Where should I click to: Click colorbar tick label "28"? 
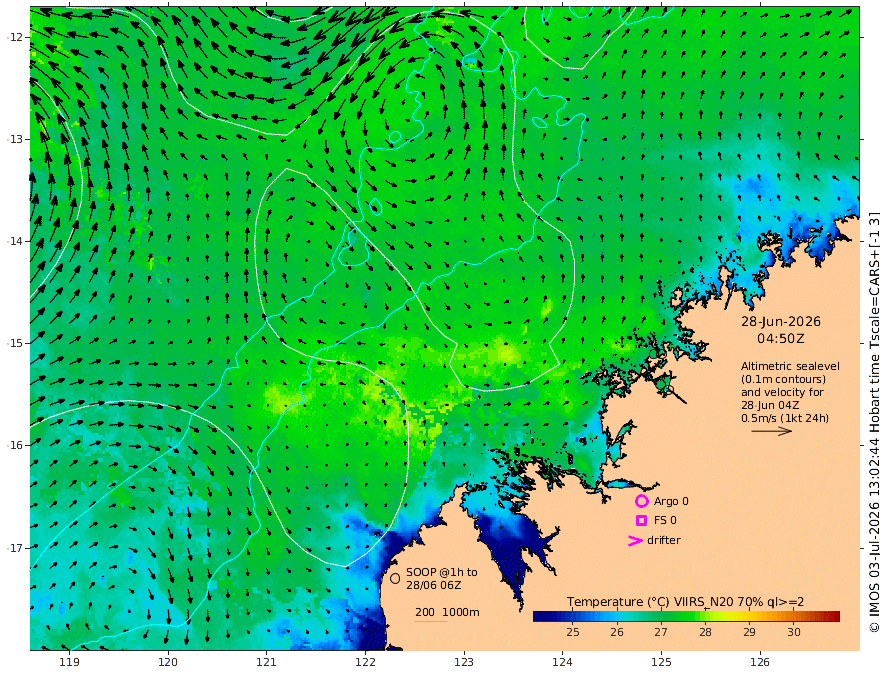click(705, 632)
